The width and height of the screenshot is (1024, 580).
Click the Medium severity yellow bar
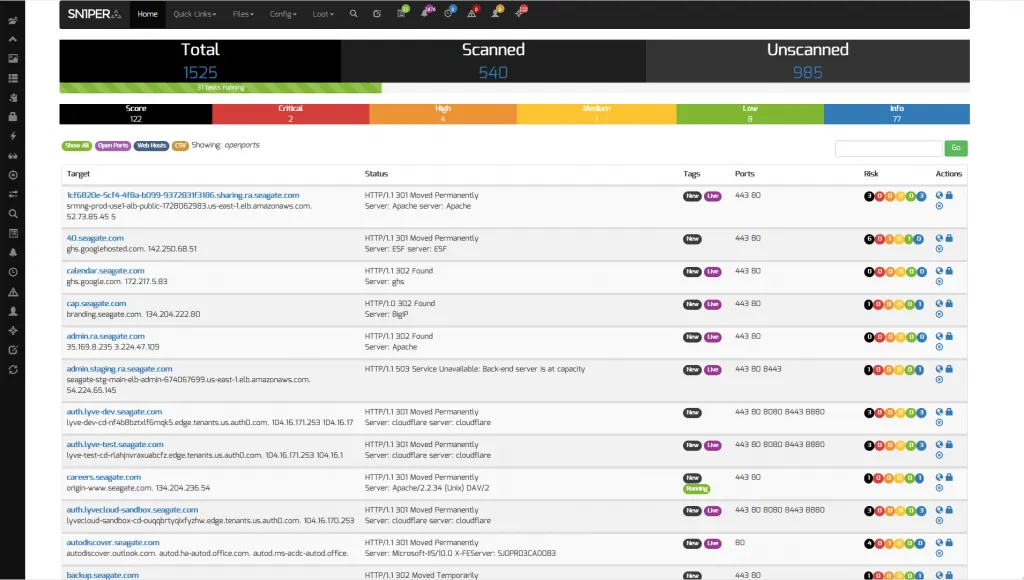coord(596,114)
